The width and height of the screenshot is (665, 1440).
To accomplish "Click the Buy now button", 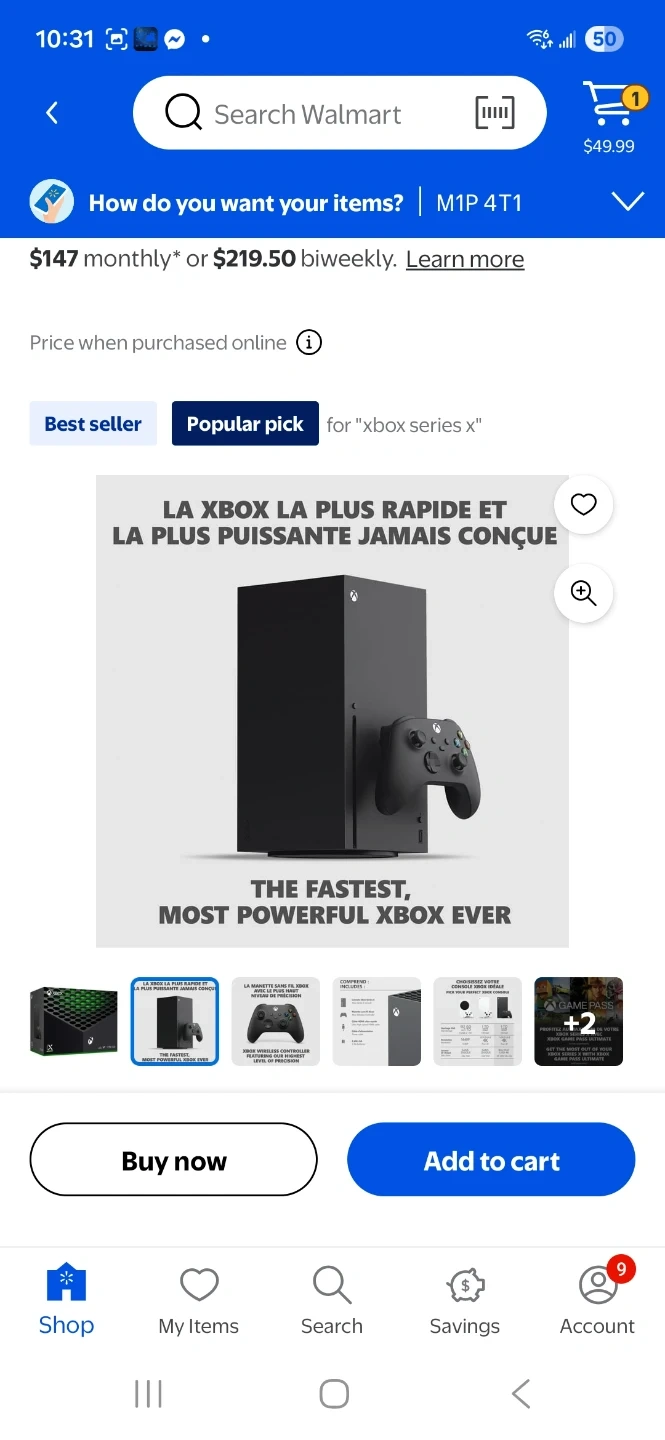I will [174, 1160].
